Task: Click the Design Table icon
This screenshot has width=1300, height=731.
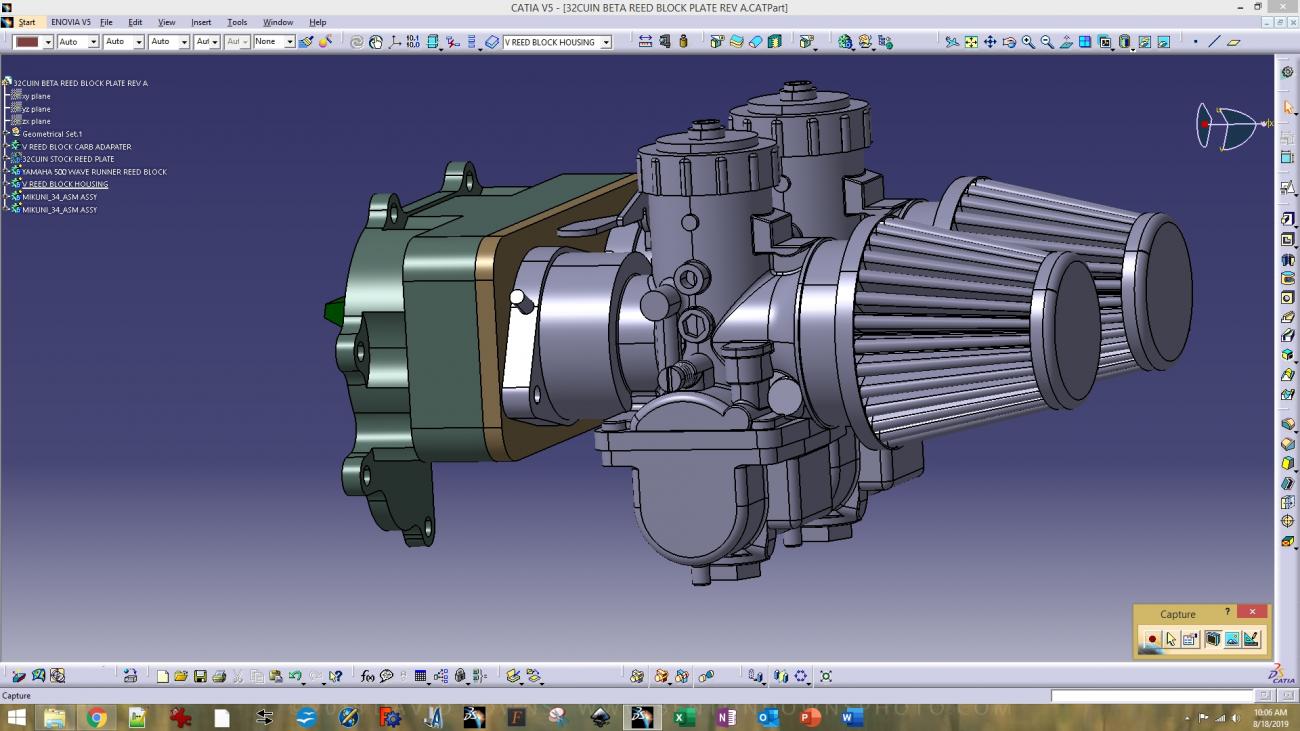Action: pyautogui.click(x=420, y=676)
